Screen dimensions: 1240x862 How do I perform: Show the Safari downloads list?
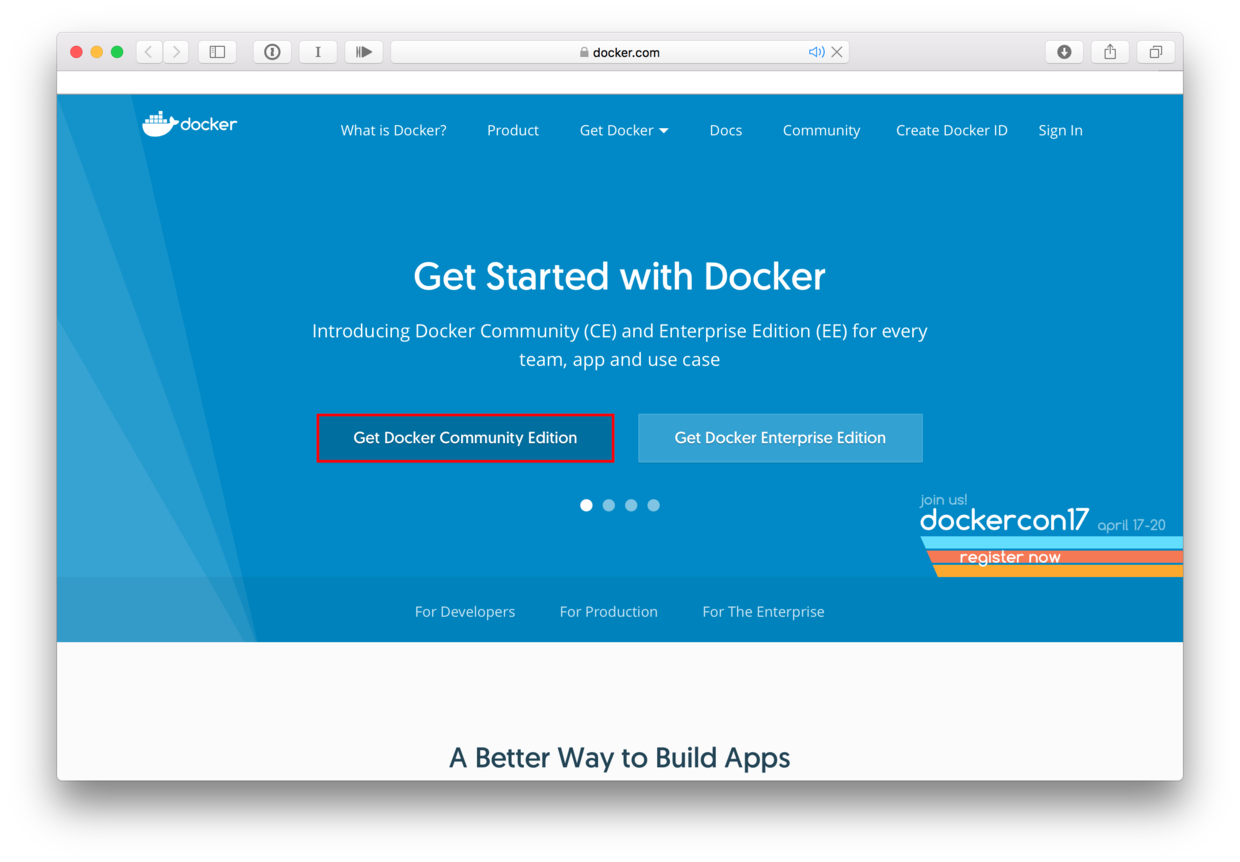point(1064,52)
